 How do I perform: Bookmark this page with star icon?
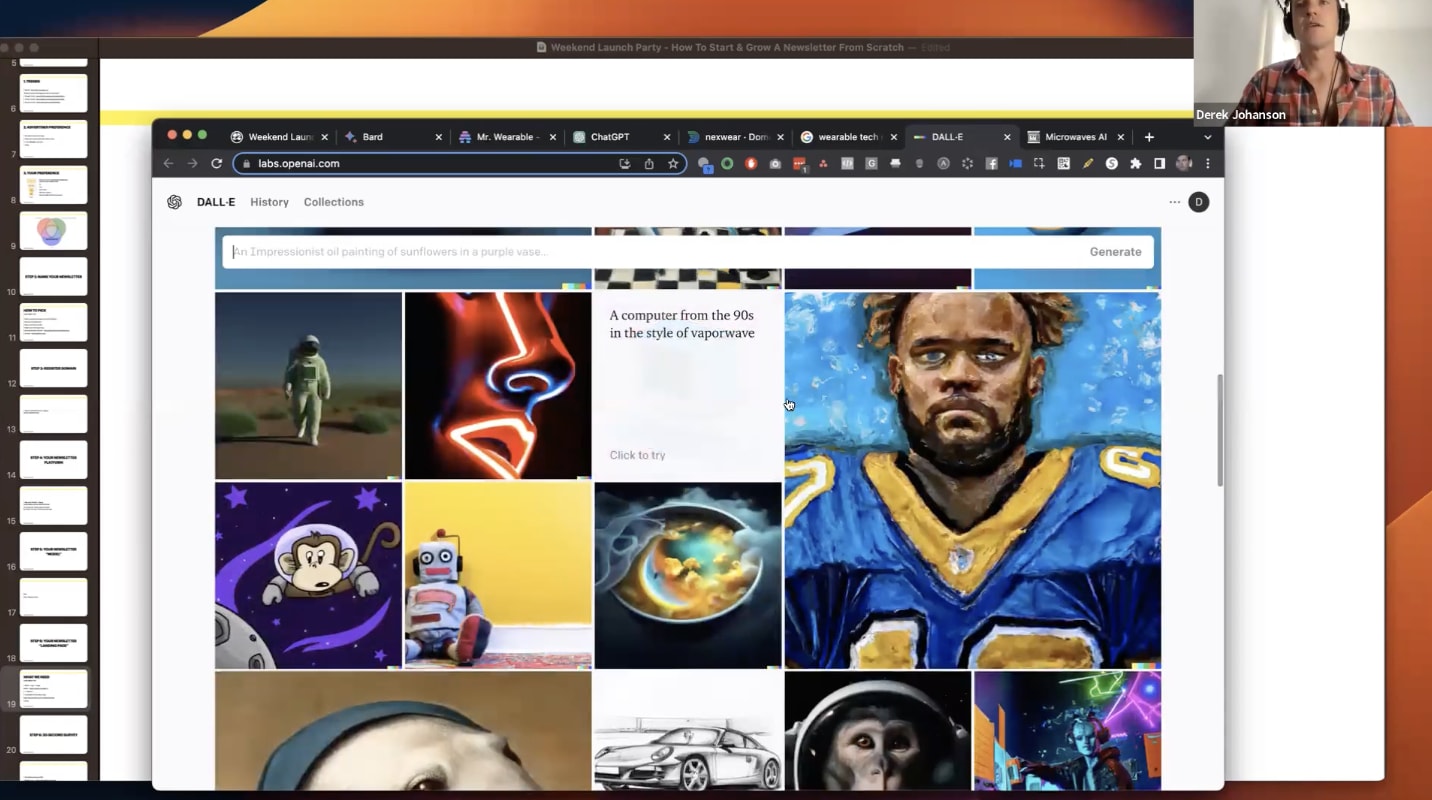coord(673,164)
